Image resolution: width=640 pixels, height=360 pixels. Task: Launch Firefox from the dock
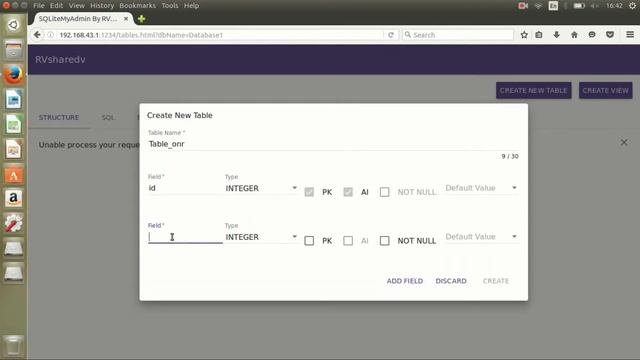click(13, 75)
